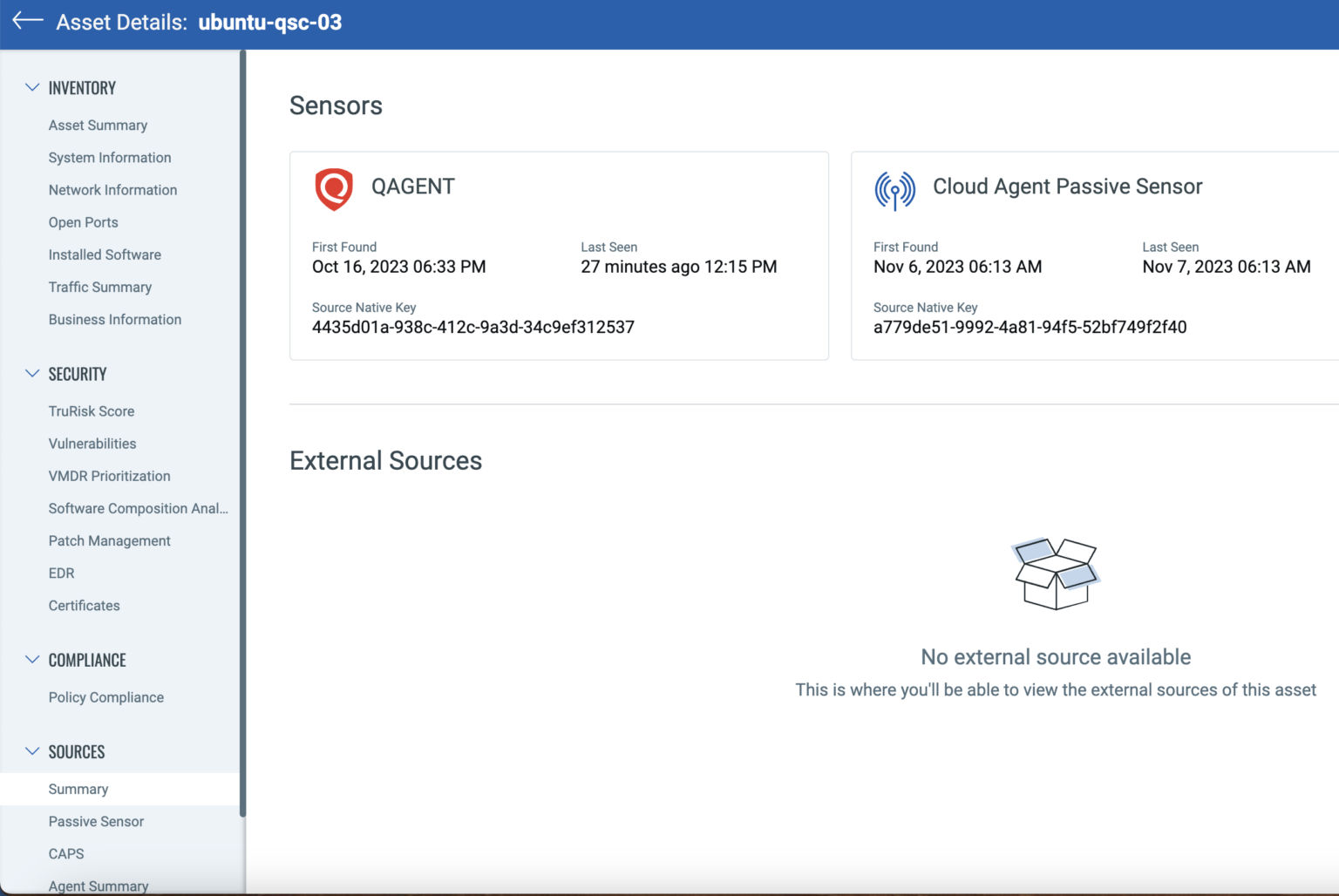Open the Passive Sensor view
The height and width of the screenshot is (896, 1339).
tap(96, 821)
